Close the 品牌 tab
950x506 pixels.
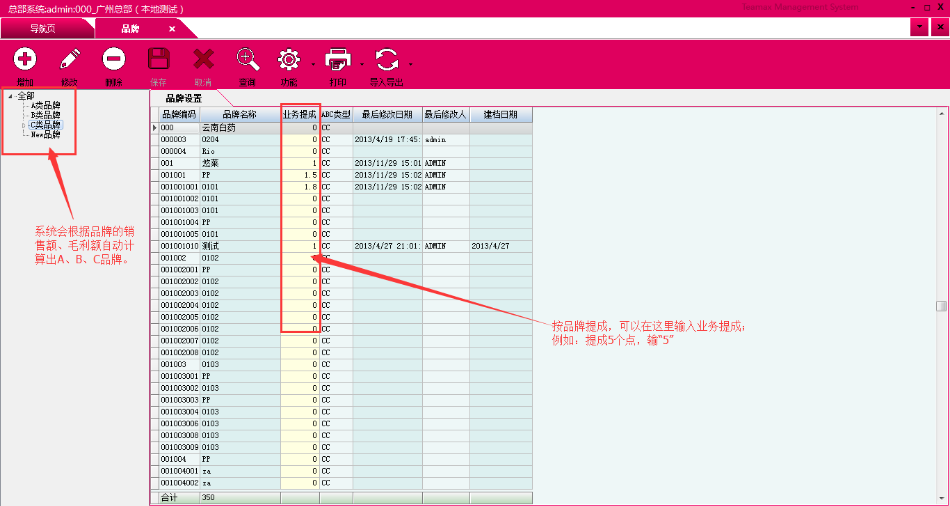(x=172, y=29)
